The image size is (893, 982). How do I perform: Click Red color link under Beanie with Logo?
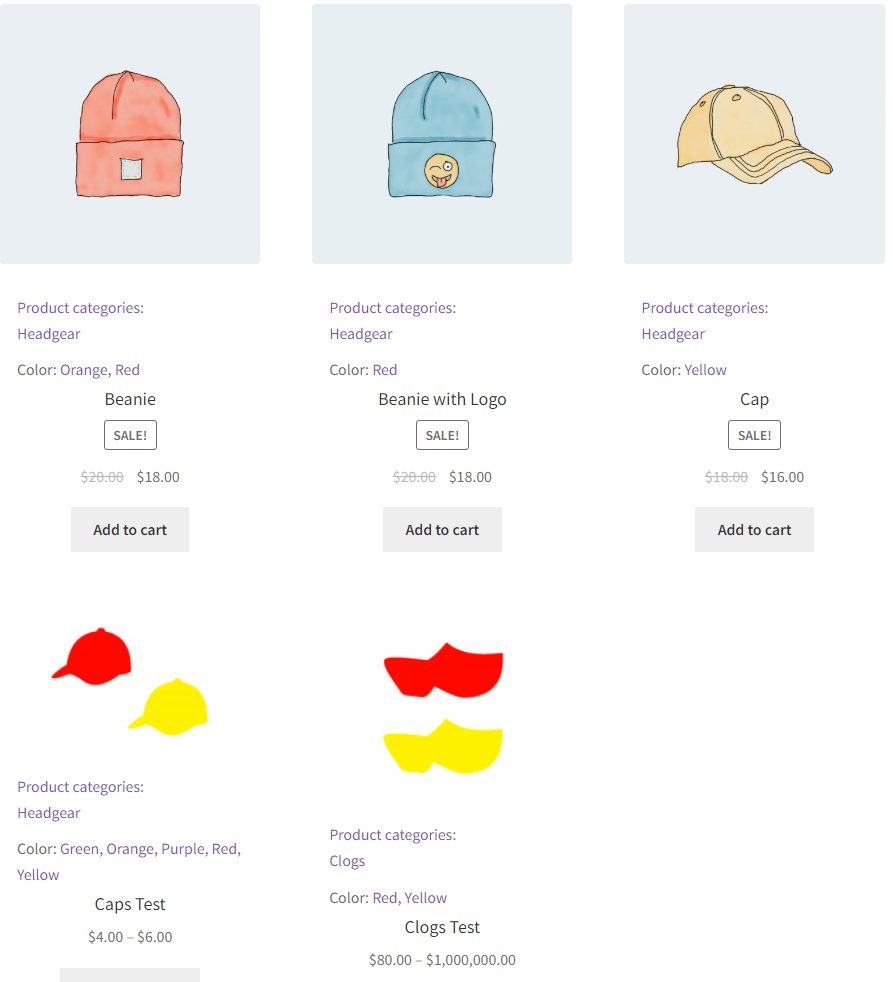(385, 370)
